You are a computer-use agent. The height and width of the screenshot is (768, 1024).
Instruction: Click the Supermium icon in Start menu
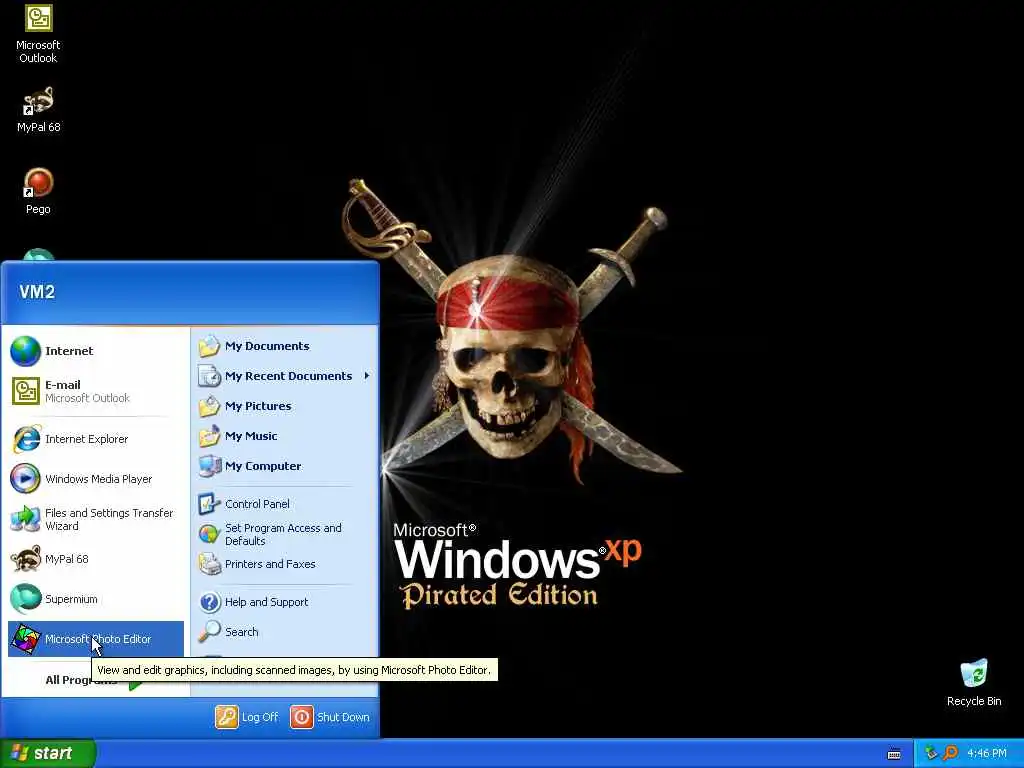[x=25, y=599]
